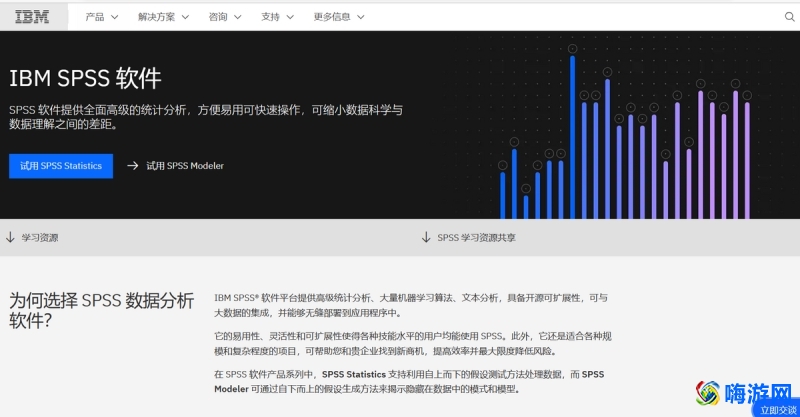Click the IBM SPSS 软件 heading
This screenshot has width=800, height=417.
pyautogui.click(x=85, y=78)
